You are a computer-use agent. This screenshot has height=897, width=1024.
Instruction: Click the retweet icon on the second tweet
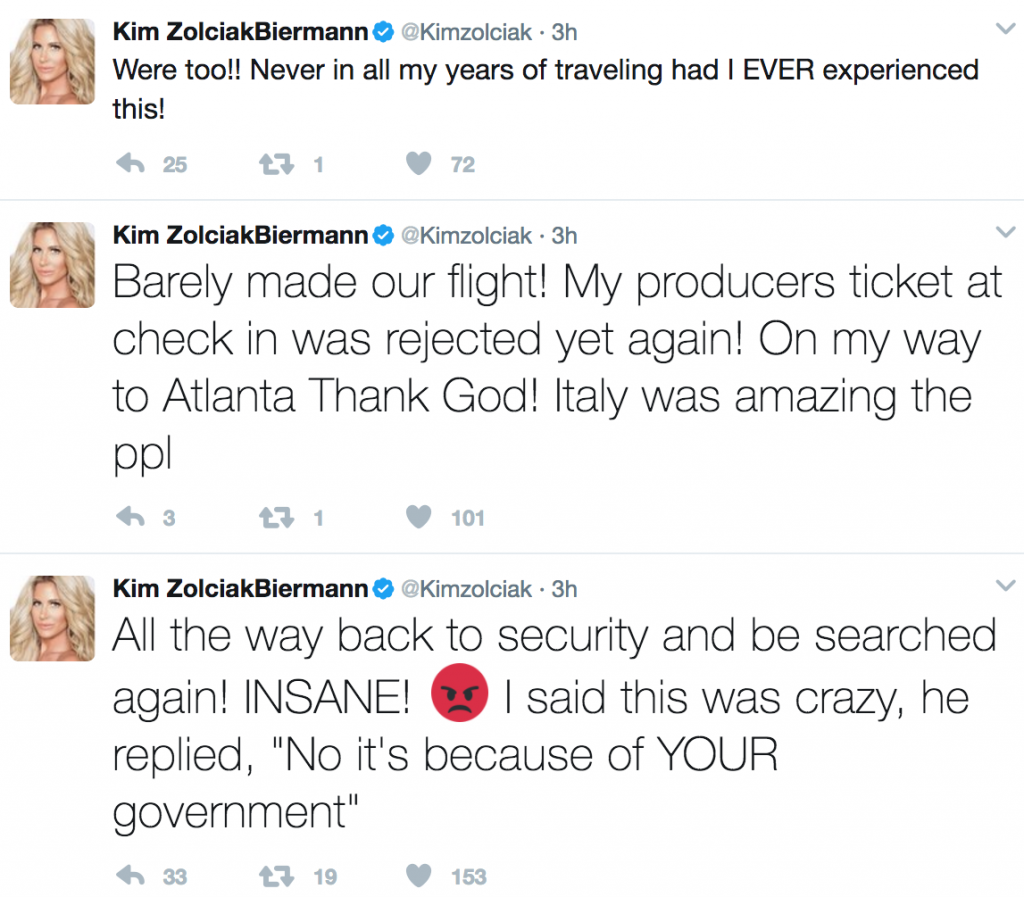278,517
